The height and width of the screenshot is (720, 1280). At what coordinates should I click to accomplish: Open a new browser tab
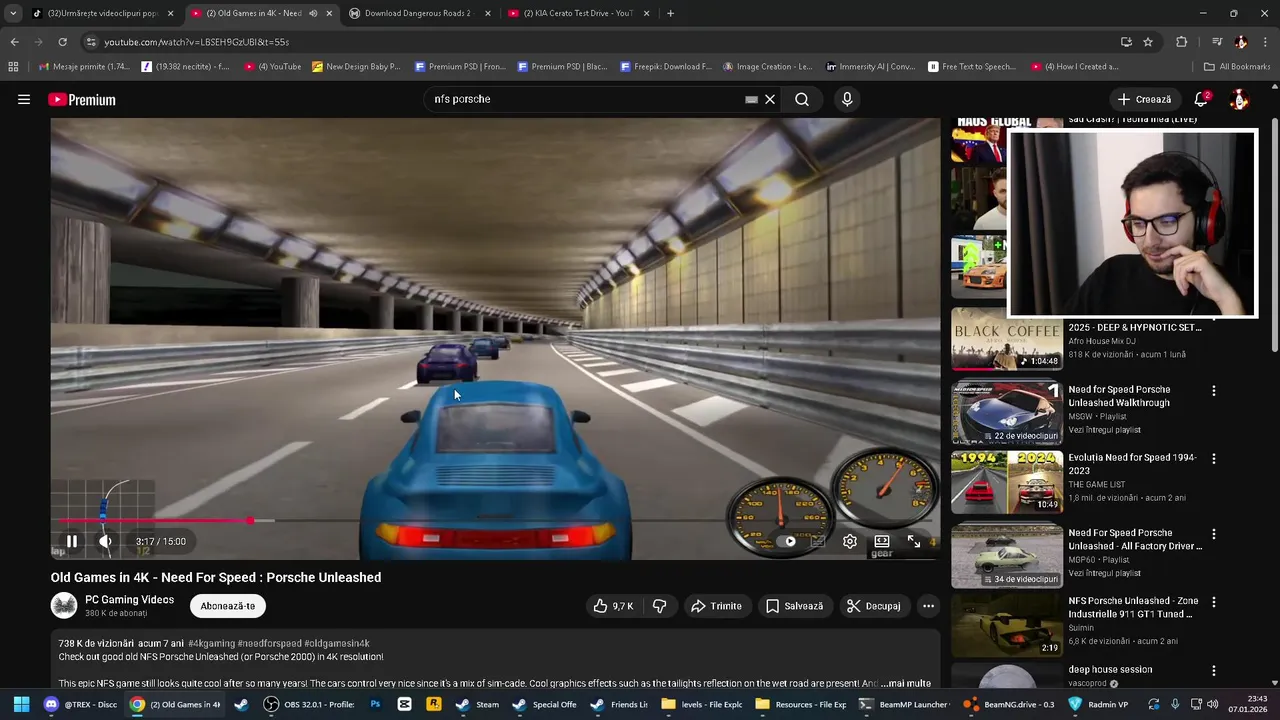click(670, 13)
